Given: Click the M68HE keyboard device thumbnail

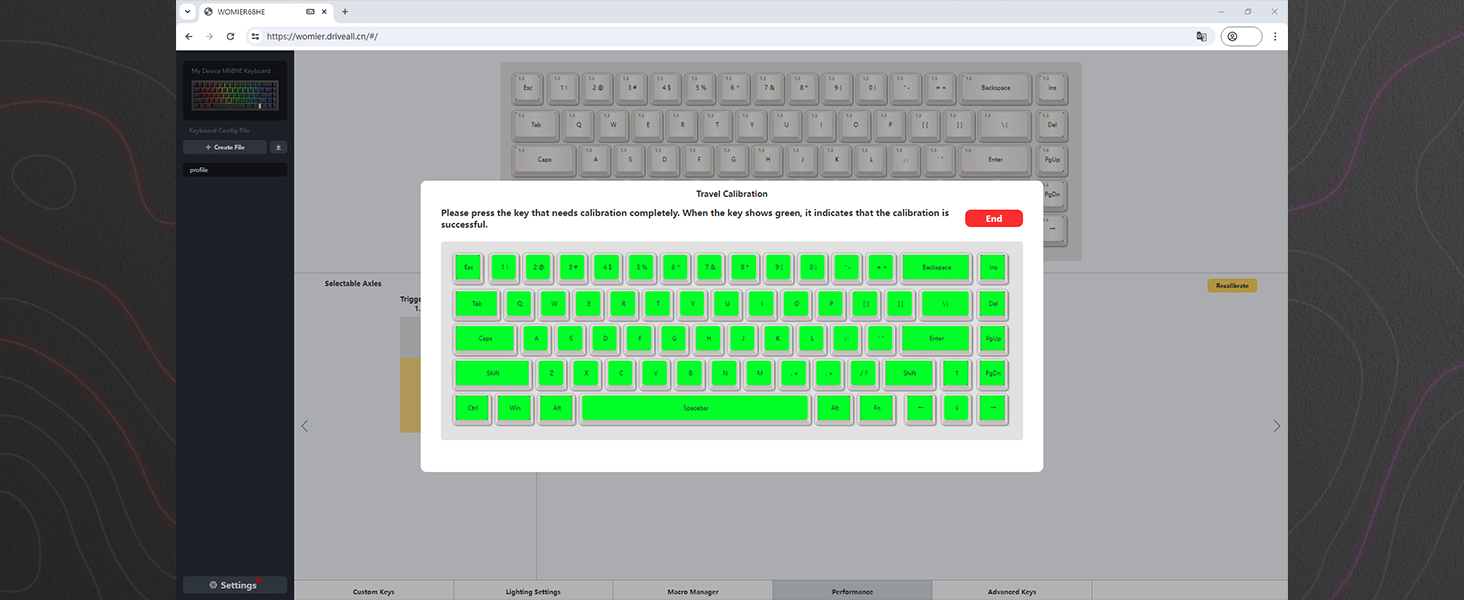Looking at the screenshot, I should point(234,94).
